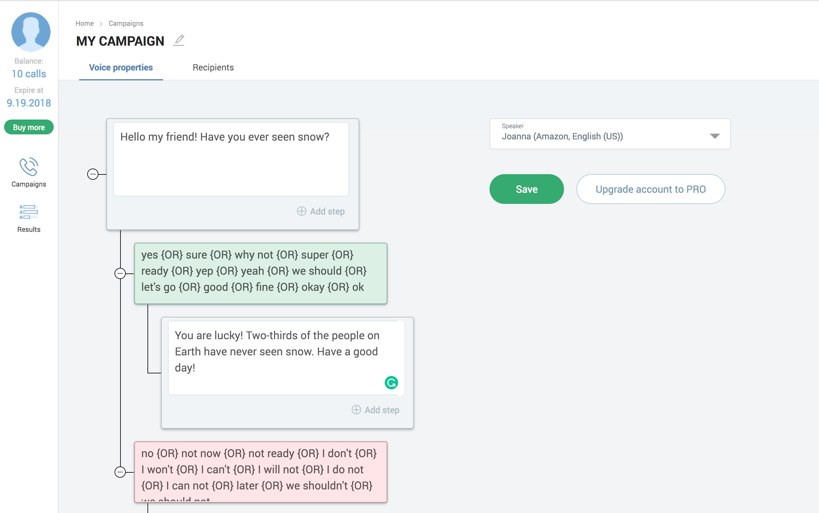Collapse the root greeting step node
This screenshot has width=819, height=513.
pyautogui.click(x=92, y=174)
